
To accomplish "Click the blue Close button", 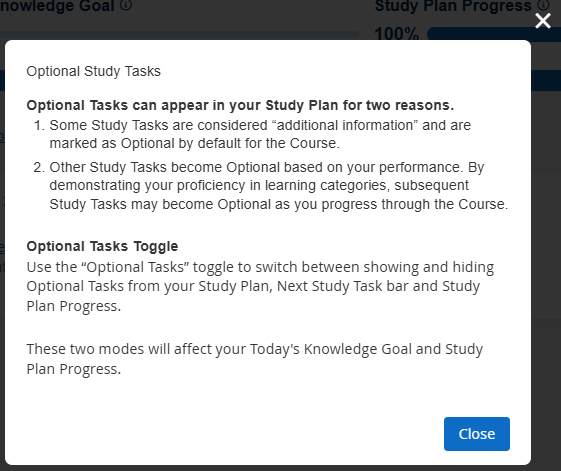I will pos(477,434).
